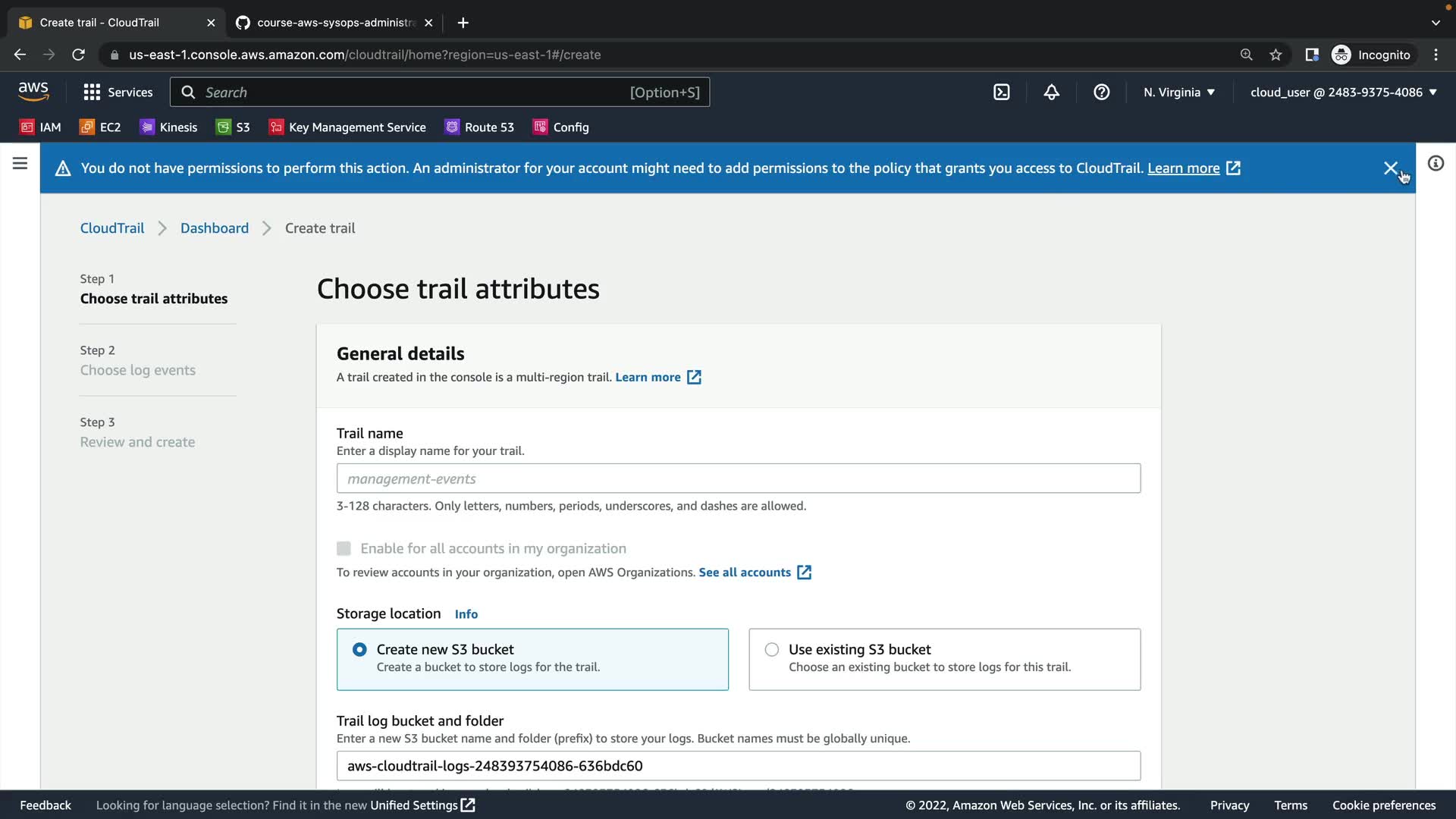Open the help question mark icon
1456x819 pixels.
1101,93
